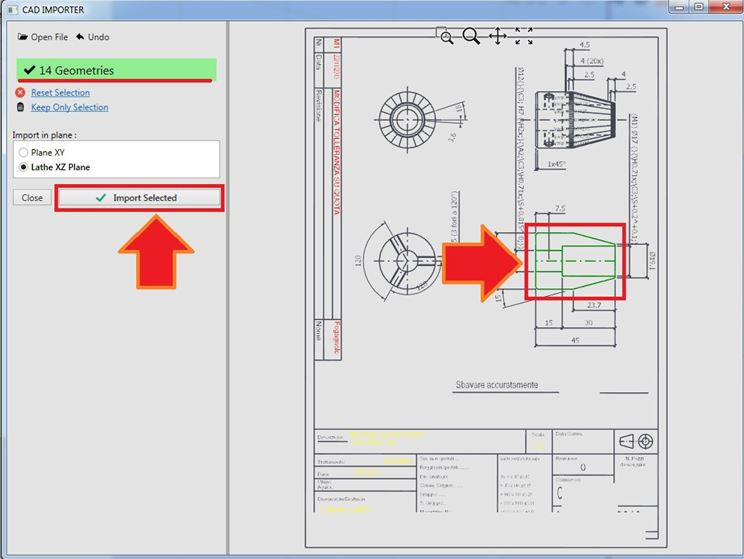Select the top-left circular collet front view

tap(407, 120)
